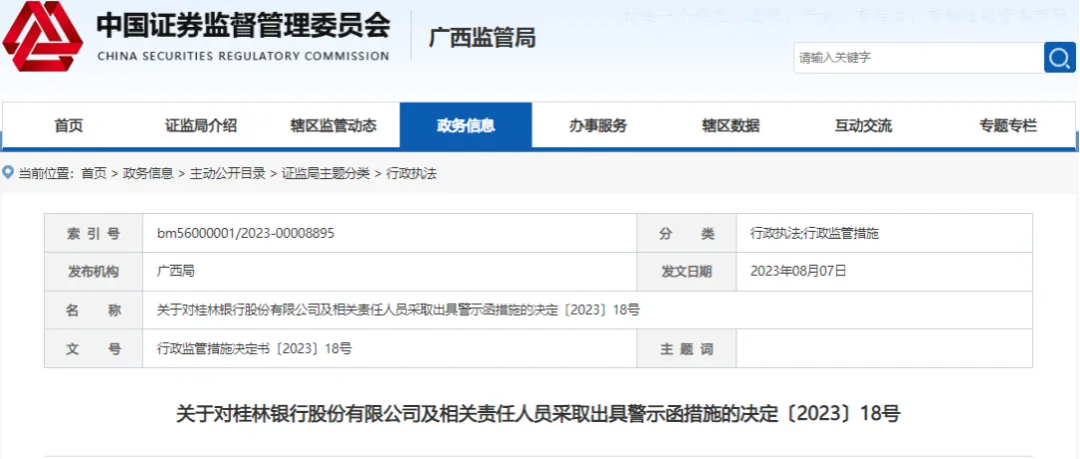Go to 证监局主题分类 in the breadcrumb
The image size is (1080, 459).
[326, 174]
